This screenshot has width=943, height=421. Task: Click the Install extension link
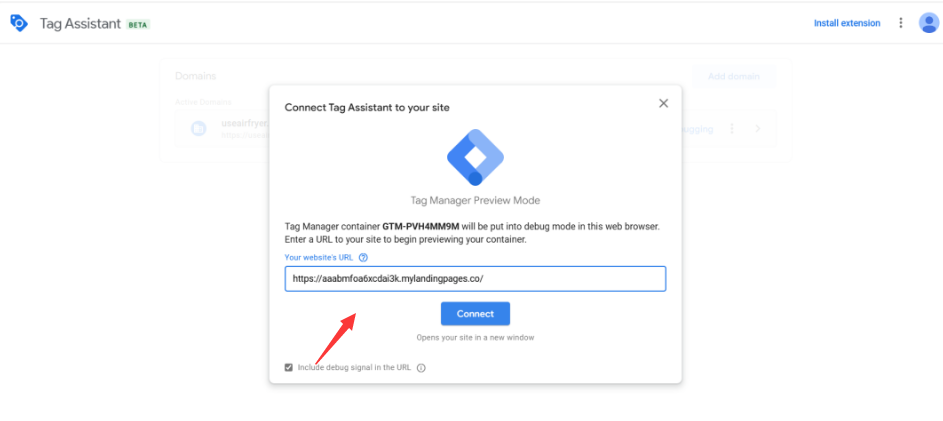pos(847,23)
